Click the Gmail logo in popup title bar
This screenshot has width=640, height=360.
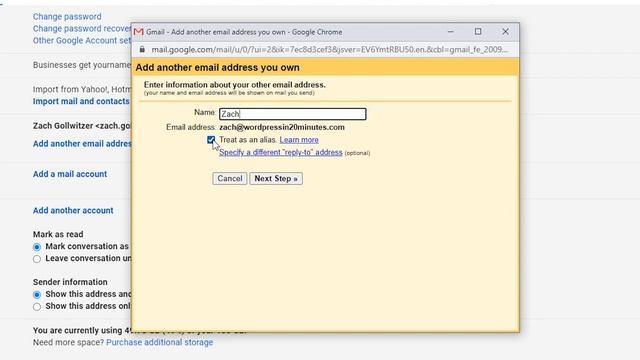[x=139, y=32]
